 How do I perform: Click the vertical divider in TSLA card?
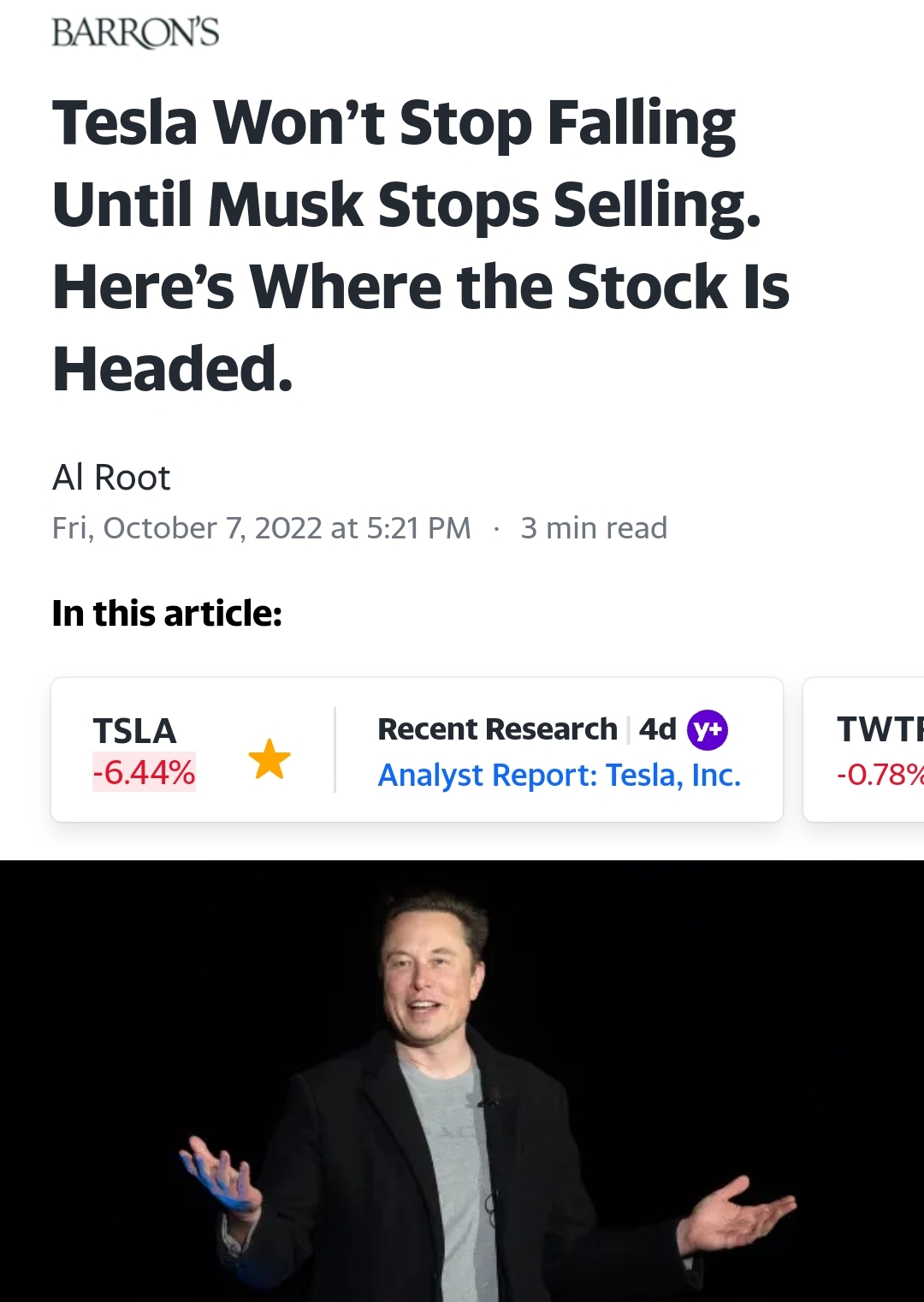pyautogui.click(x=335, y=750)
